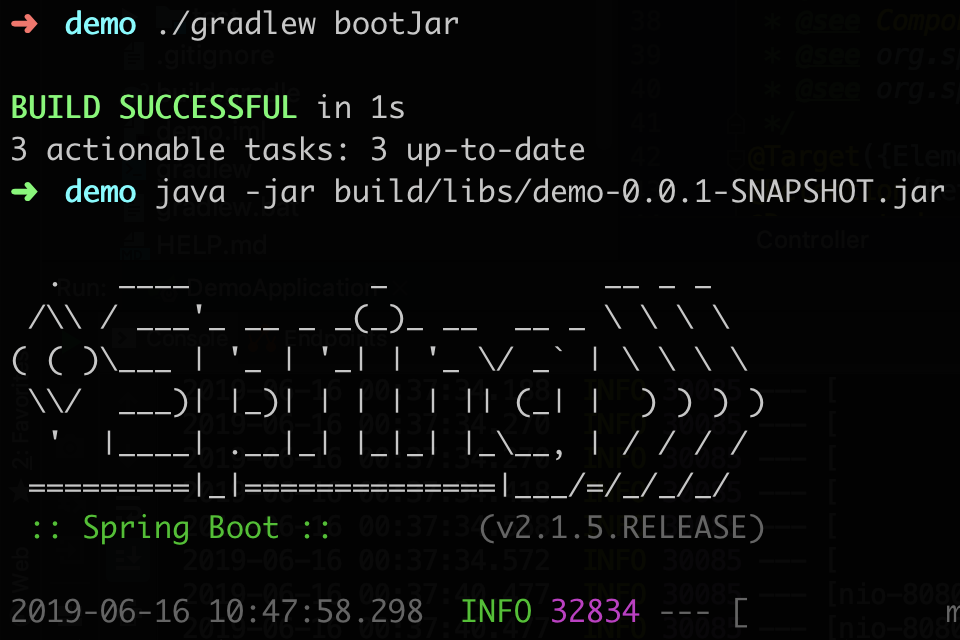This screenshot has height=640, width=960.
Task: Click 'demo' directory before java command
Action: pos(100,192)
